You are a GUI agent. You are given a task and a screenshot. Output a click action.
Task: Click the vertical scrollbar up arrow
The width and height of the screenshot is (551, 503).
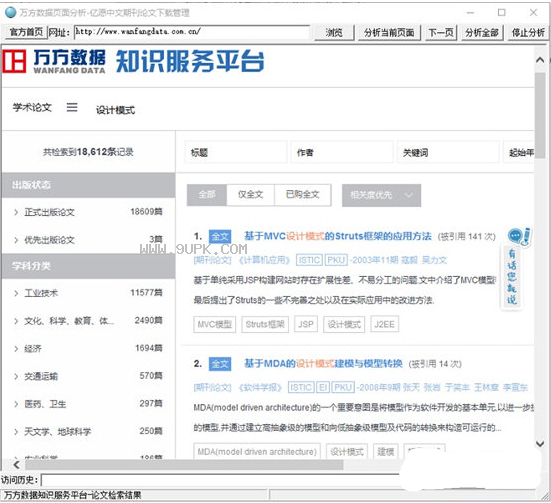click(x=540, y=60)
